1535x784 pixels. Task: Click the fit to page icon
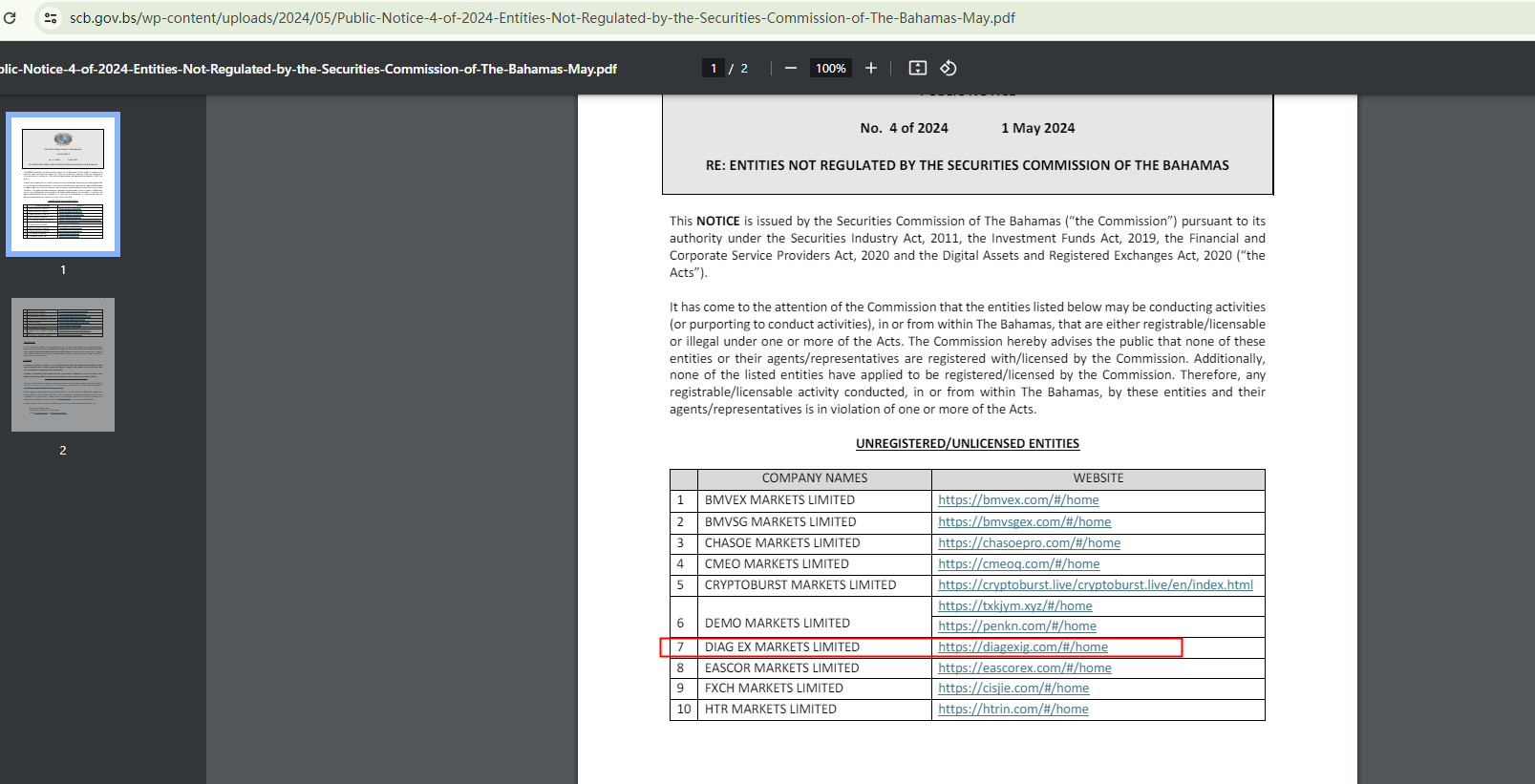click(x=918, y=68)
